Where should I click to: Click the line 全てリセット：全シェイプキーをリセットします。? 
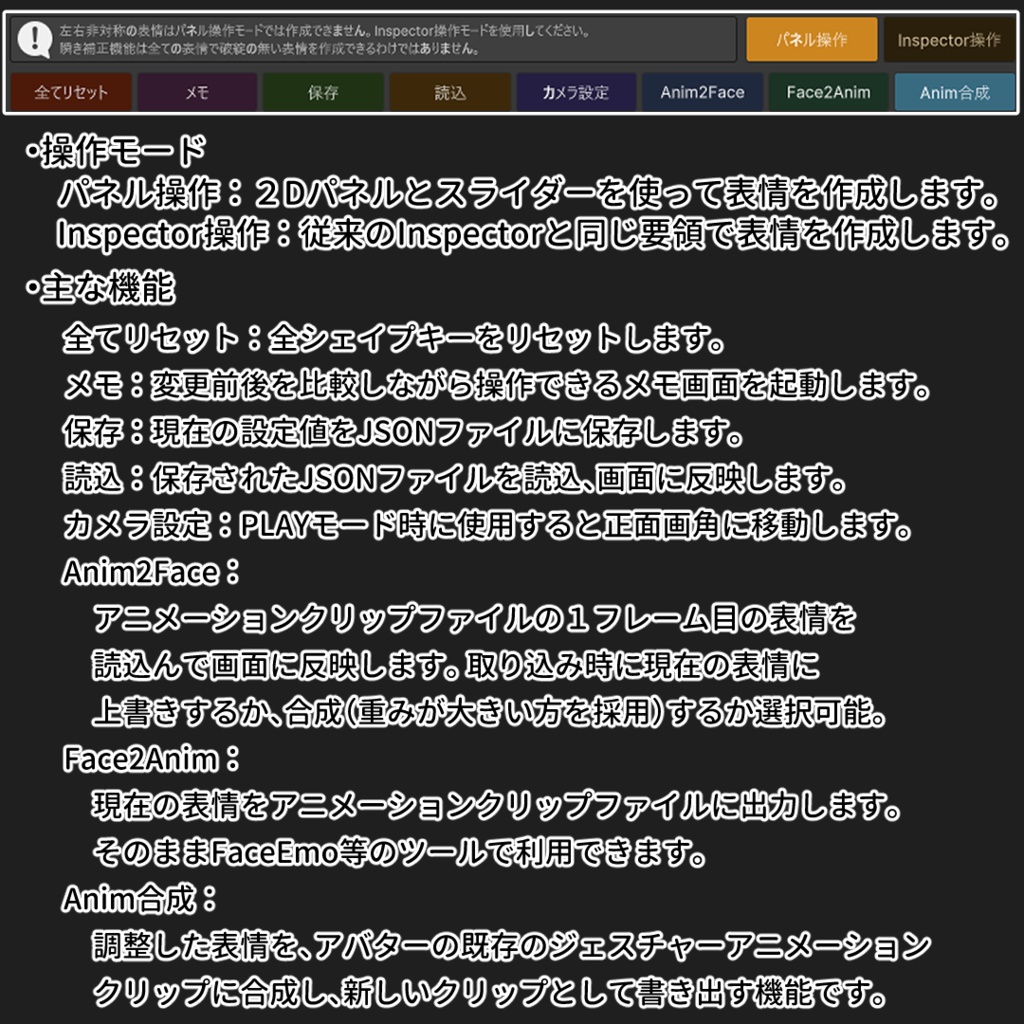tap(393, 338)
